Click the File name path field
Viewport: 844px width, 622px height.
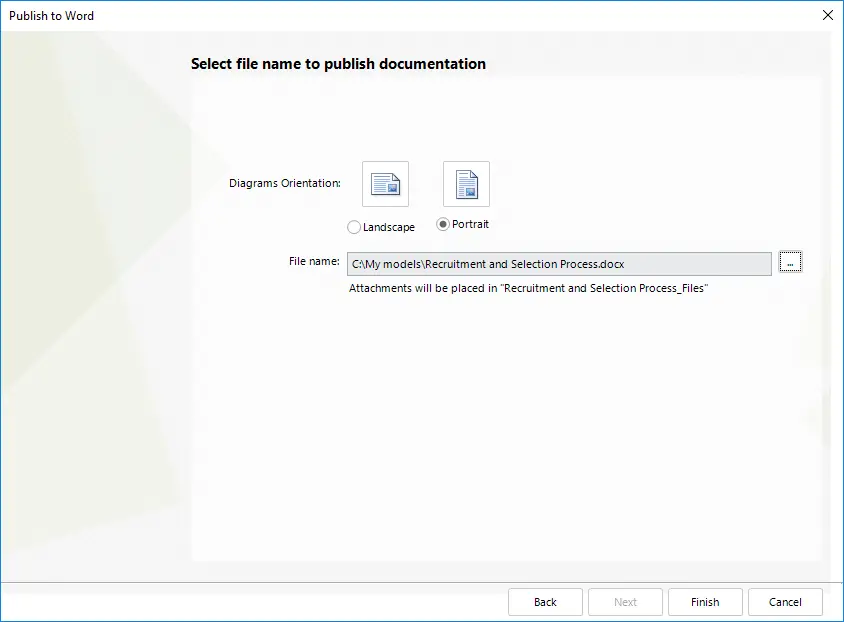pos(559,264)
